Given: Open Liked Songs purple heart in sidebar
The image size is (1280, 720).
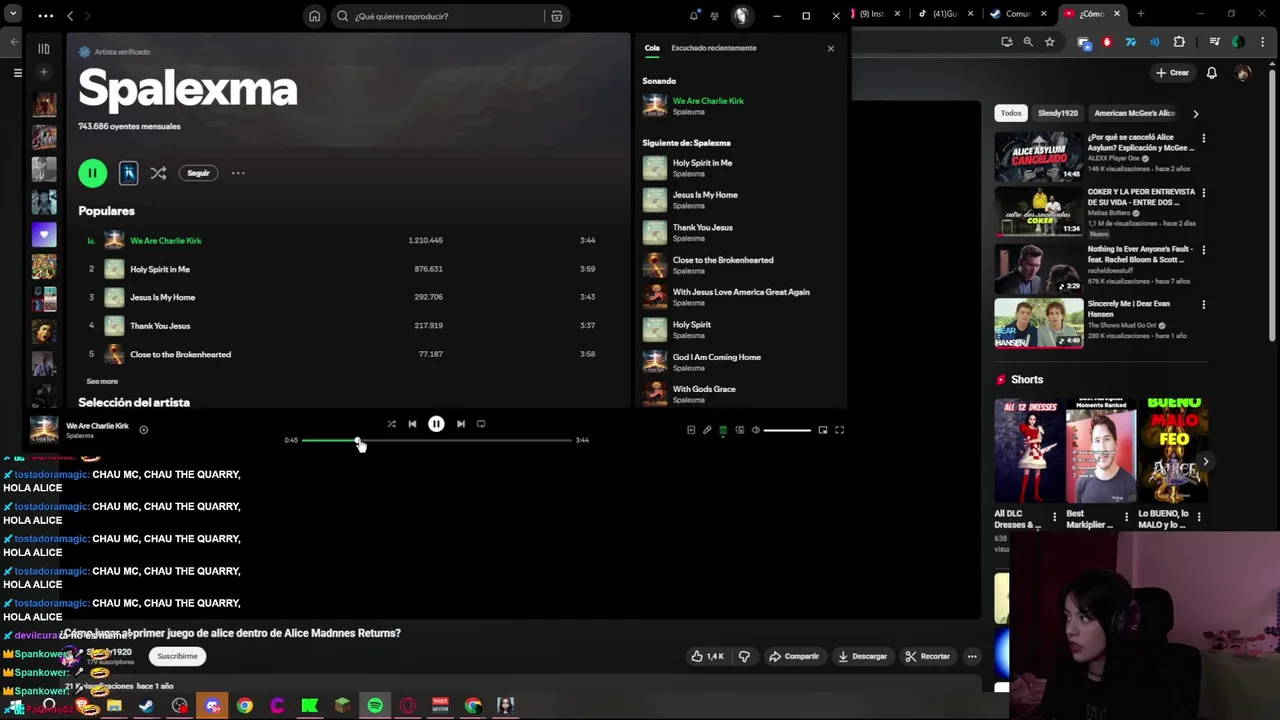Looking at the screenshot, I should point(44,234).
